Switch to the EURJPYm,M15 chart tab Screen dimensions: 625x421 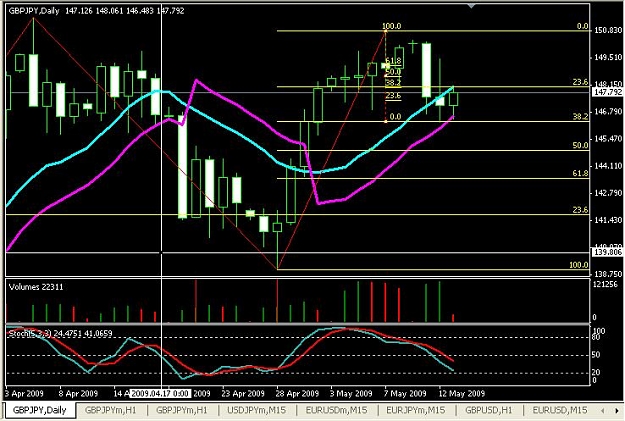click(x=415, y=410)
